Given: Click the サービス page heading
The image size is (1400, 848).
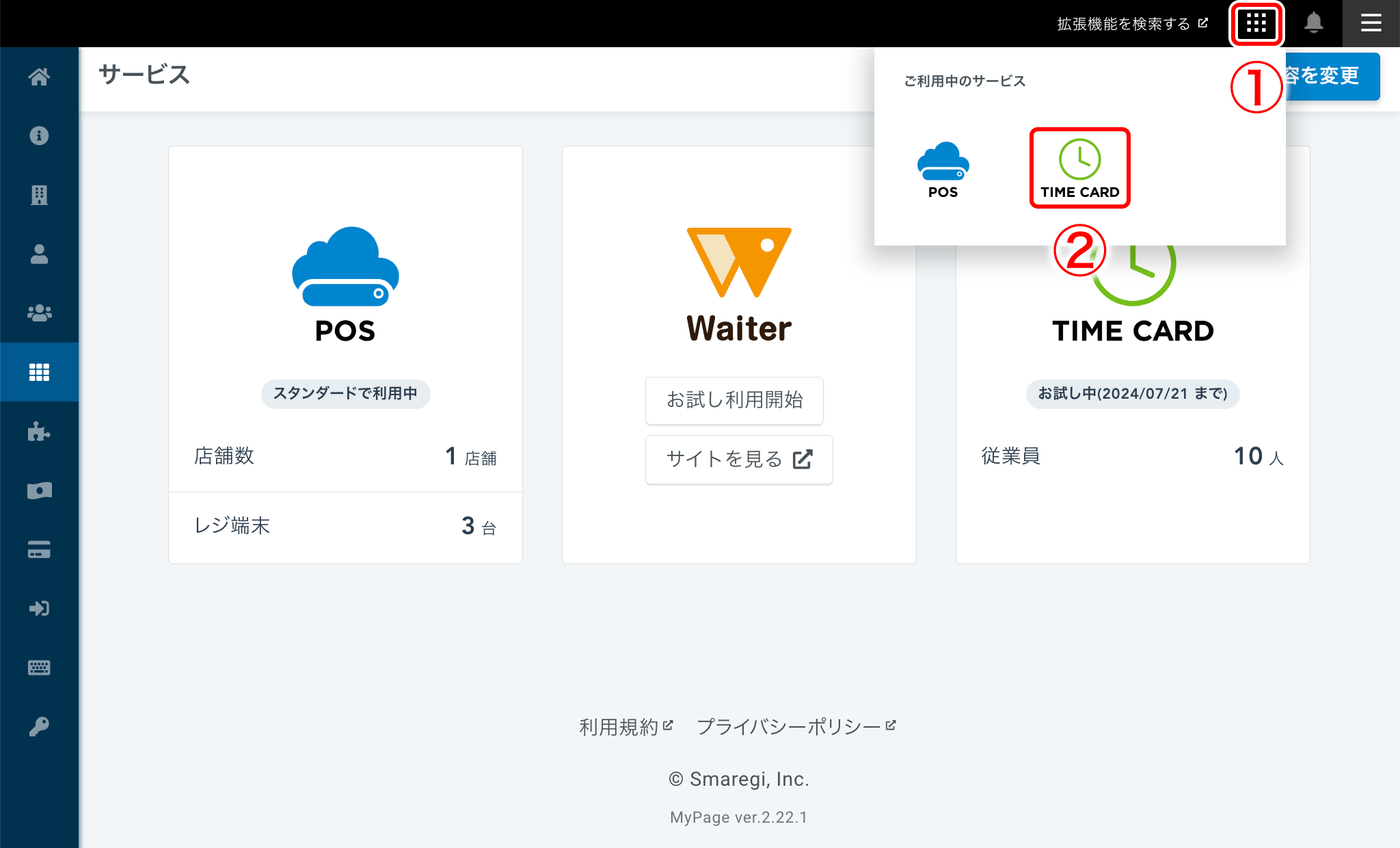Looking at the screenshot, I should (x=144, y=75).
